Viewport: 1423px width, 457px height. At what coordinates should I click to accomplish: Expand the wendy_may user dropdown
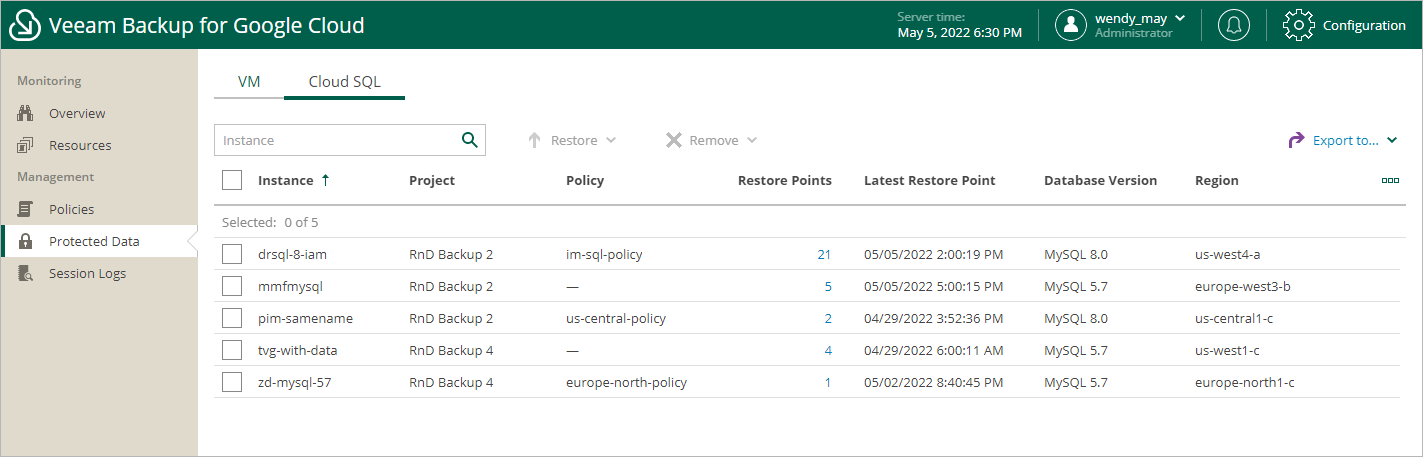coord(1180,18)
